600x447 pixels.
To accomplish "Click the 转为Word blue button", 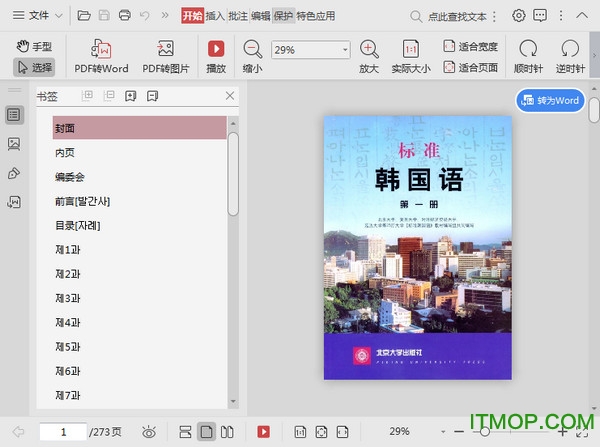I will 550,100.
